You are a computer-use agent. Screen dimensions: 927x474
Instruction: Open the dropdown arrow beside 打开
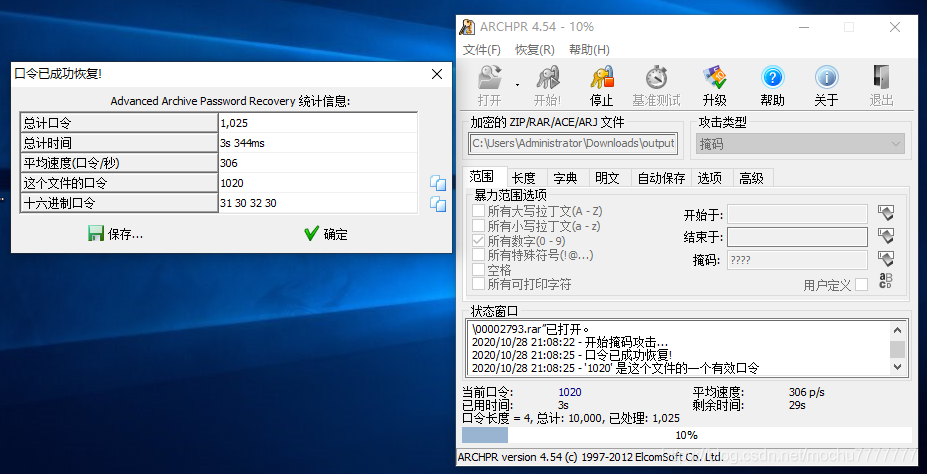[x=517, y=85]
